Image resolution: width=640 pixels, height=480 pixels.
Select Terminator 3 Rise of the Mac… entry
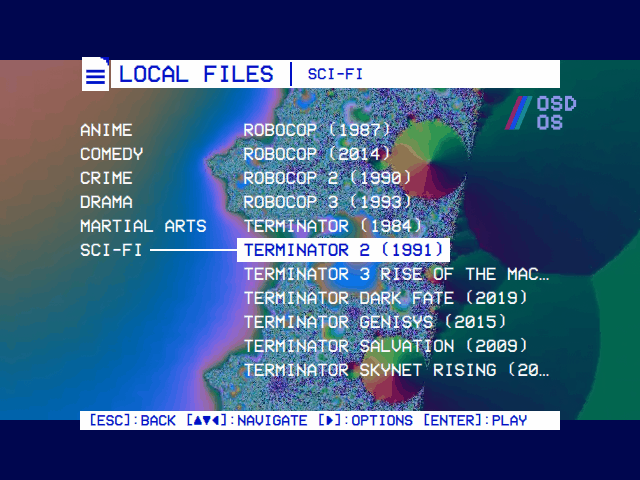pyautogui.click(x=397, y=274)
